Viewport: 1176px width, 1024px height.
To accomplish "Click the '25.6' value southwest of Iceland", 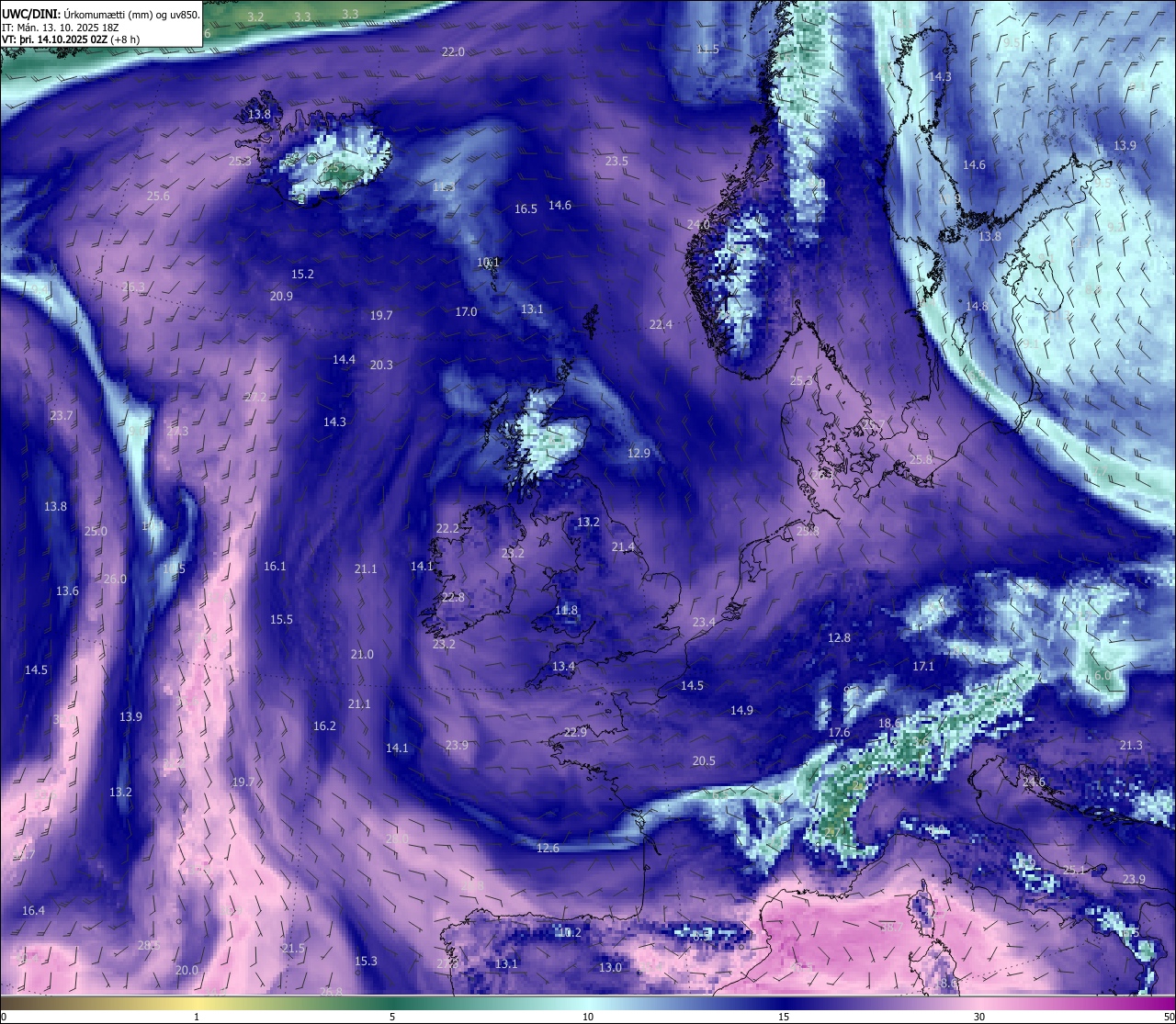I will point(158,196).
